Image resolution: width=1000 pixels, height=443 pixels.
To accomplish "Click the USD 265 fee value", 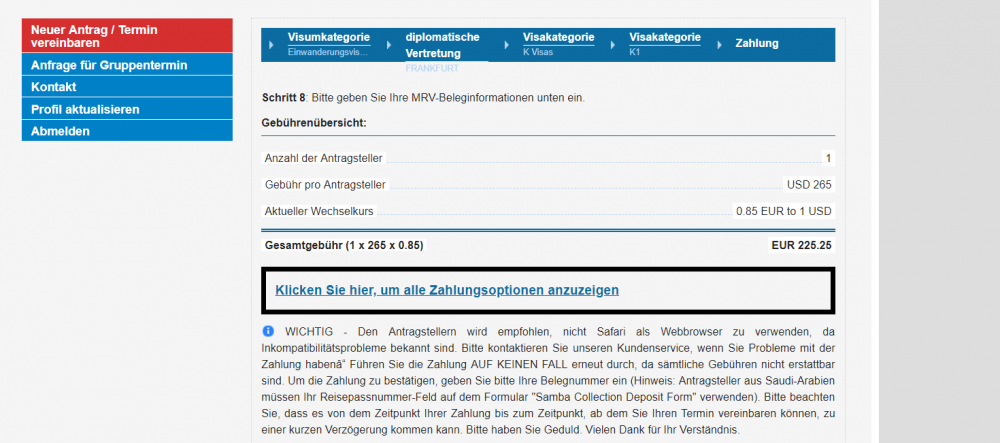I will coord(809,184).
